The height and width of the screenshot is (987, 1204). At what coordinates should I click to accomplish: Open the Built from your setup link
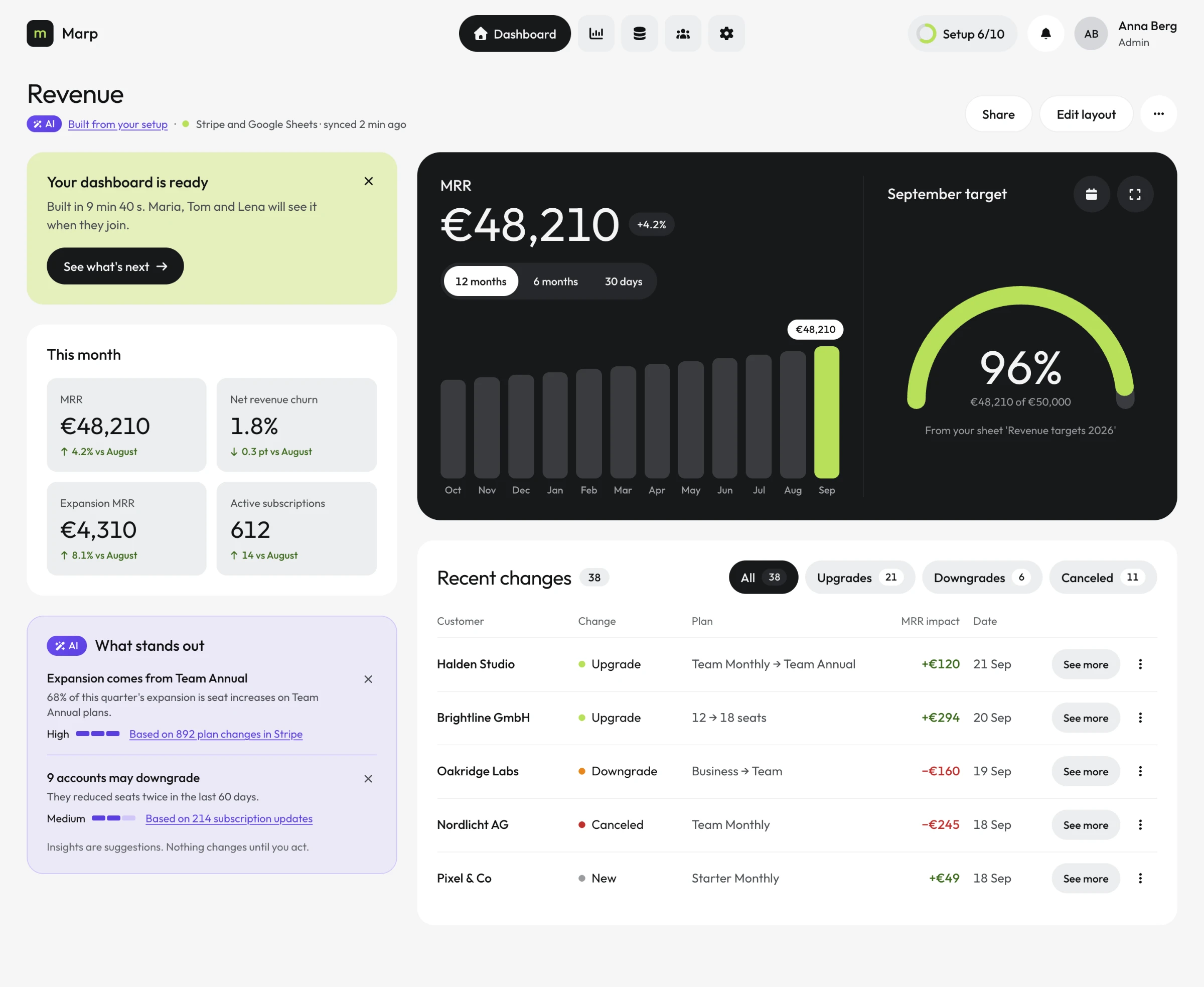118,124
